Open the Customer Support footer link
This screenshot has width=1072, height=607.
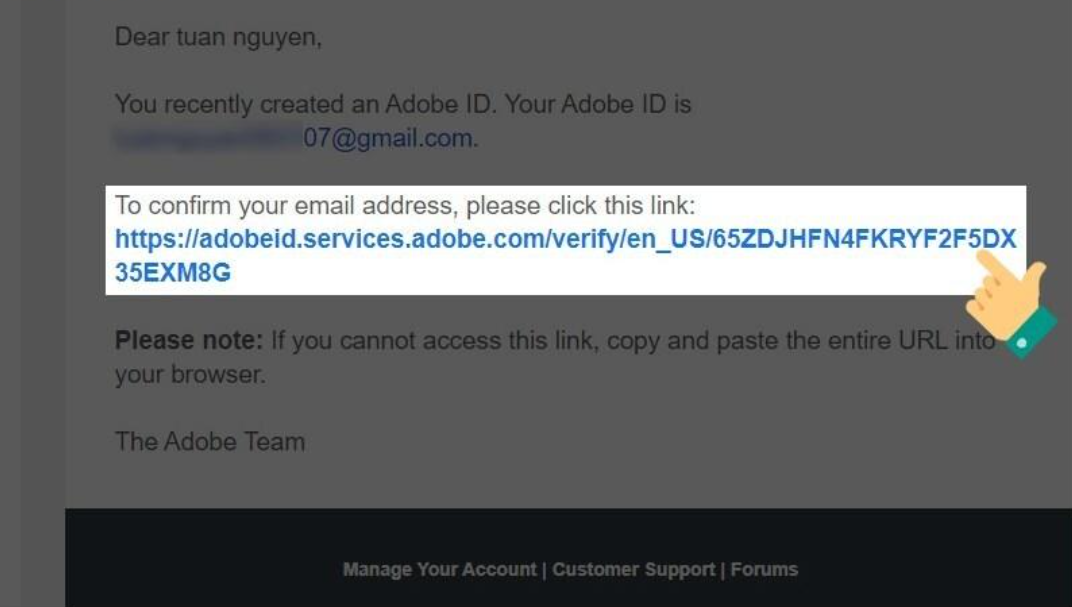(634, 569)
